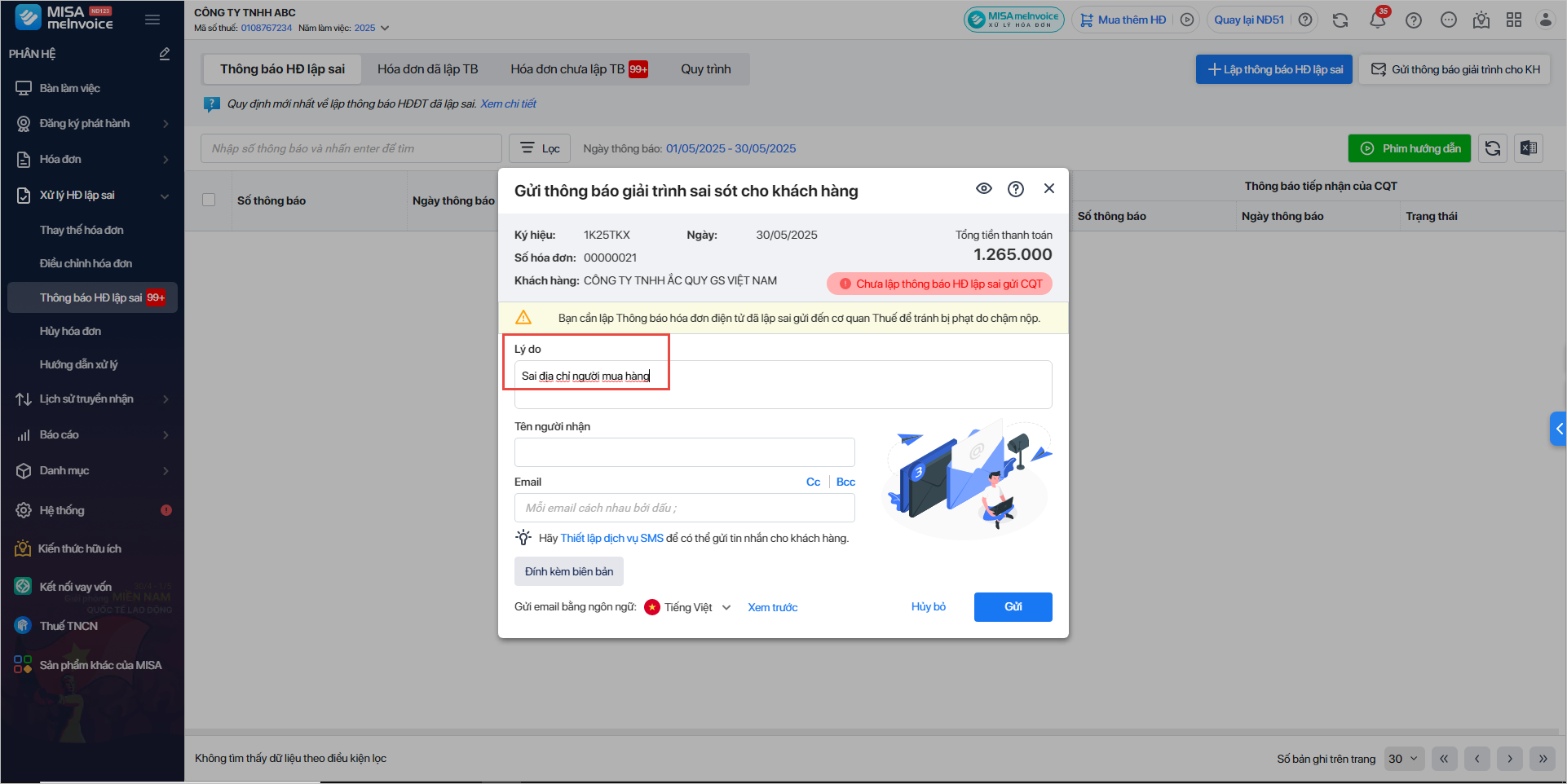Open records per page dropdown
1567x784 pixels.
pos(1404,759)
